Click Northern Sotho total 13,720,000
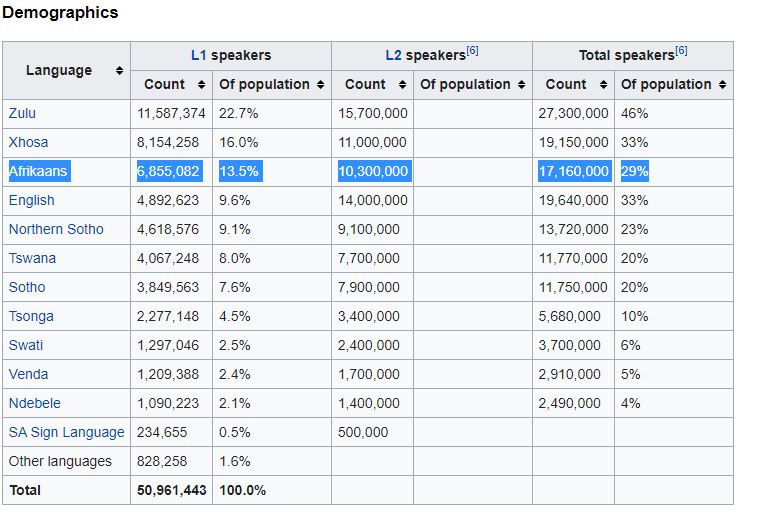The width and height of the screenshot is (773, 513). pyautogui.click(x=573, y=230)
